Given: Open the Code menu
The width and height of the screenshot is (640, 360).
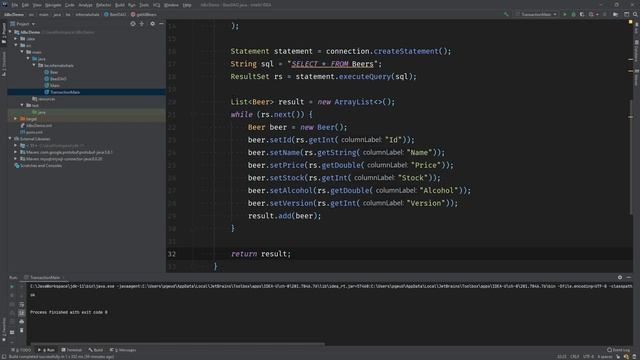Looking at the screenshot, I should coord(70,5).
